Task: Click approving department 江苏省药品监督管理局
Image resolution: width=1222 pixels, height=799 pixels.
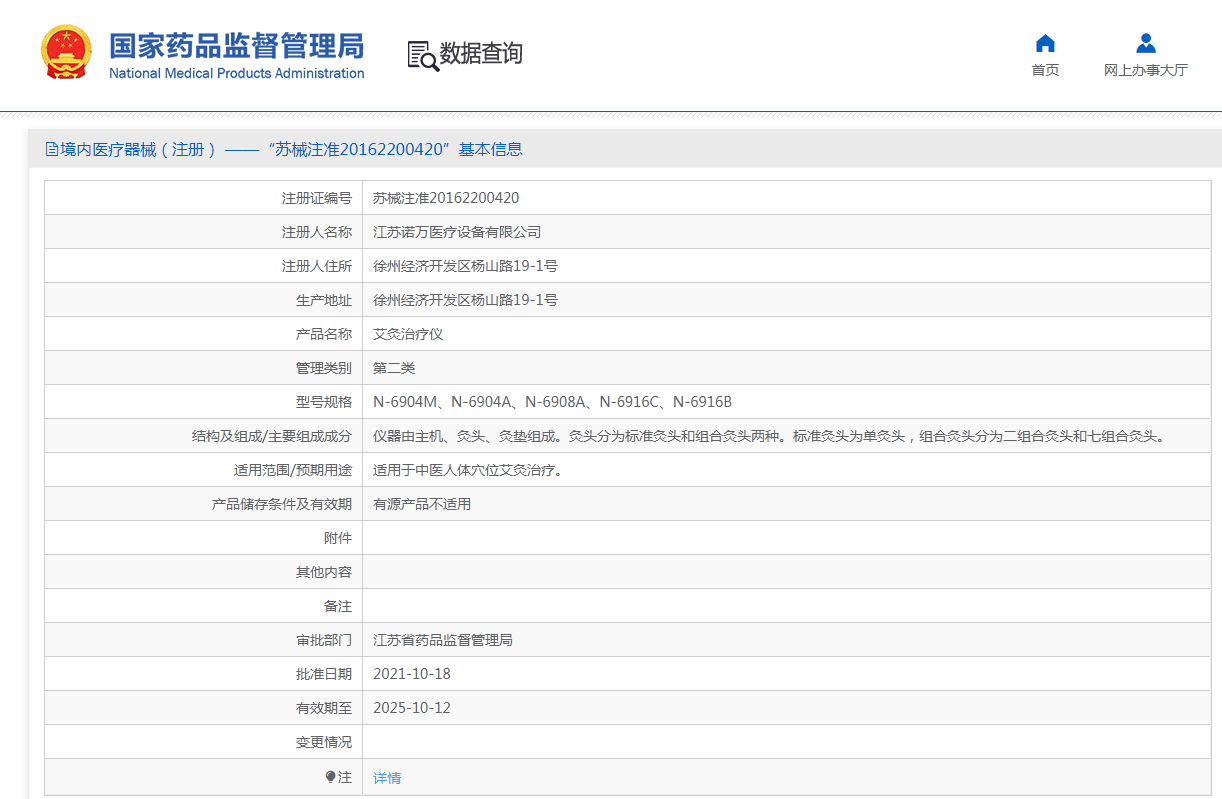Action: [443, 640]
